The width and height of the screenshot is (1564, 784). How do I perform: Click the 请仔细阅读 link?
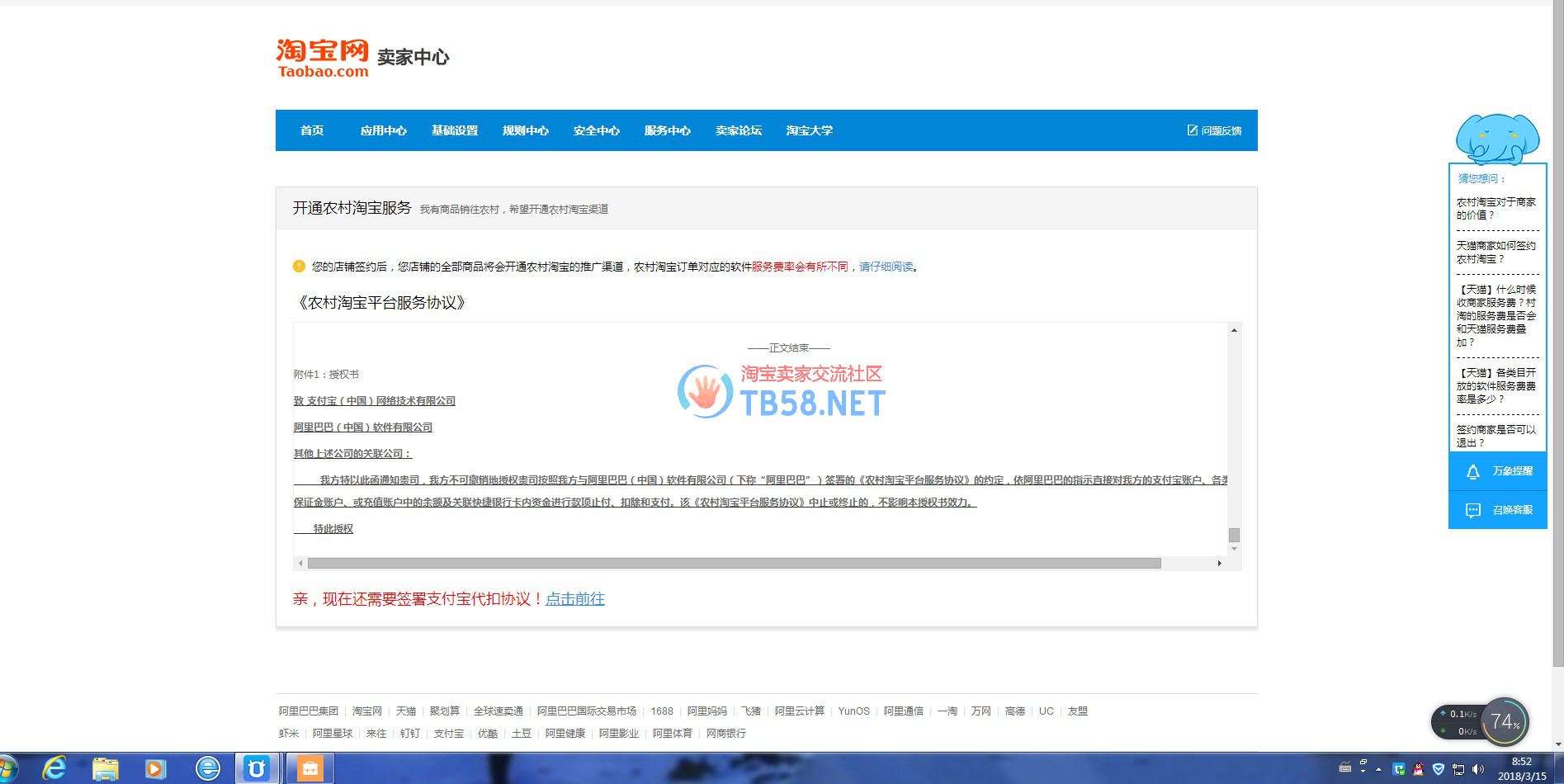click(x=886, y=267)
